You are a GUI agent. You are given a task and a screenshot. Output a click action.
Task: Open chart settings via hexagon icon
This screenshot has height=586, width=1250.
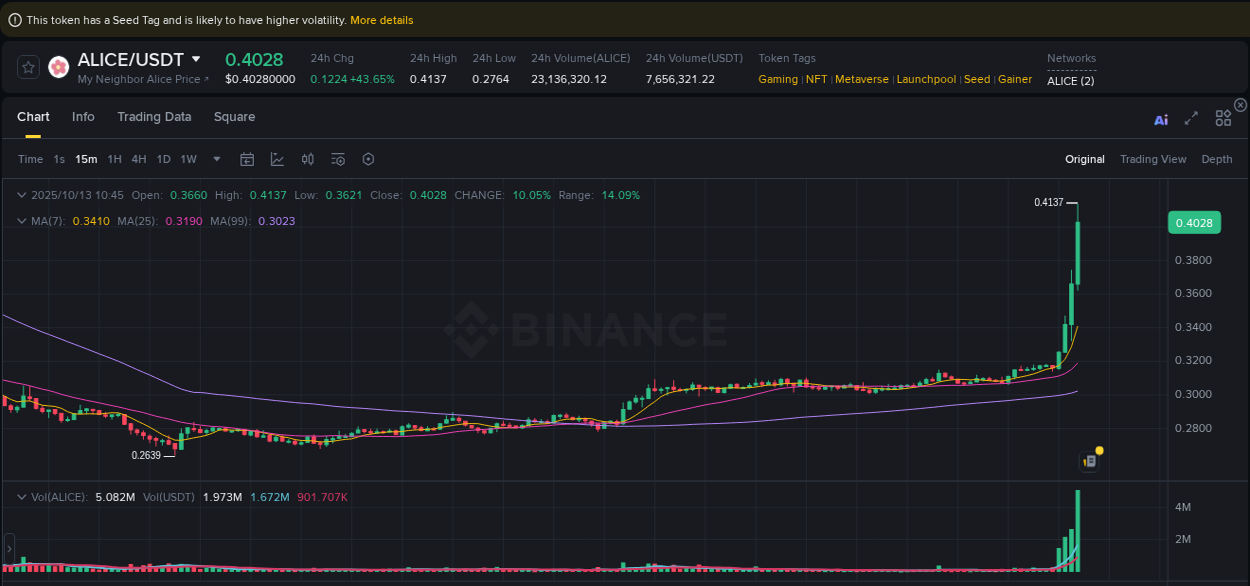368,159
